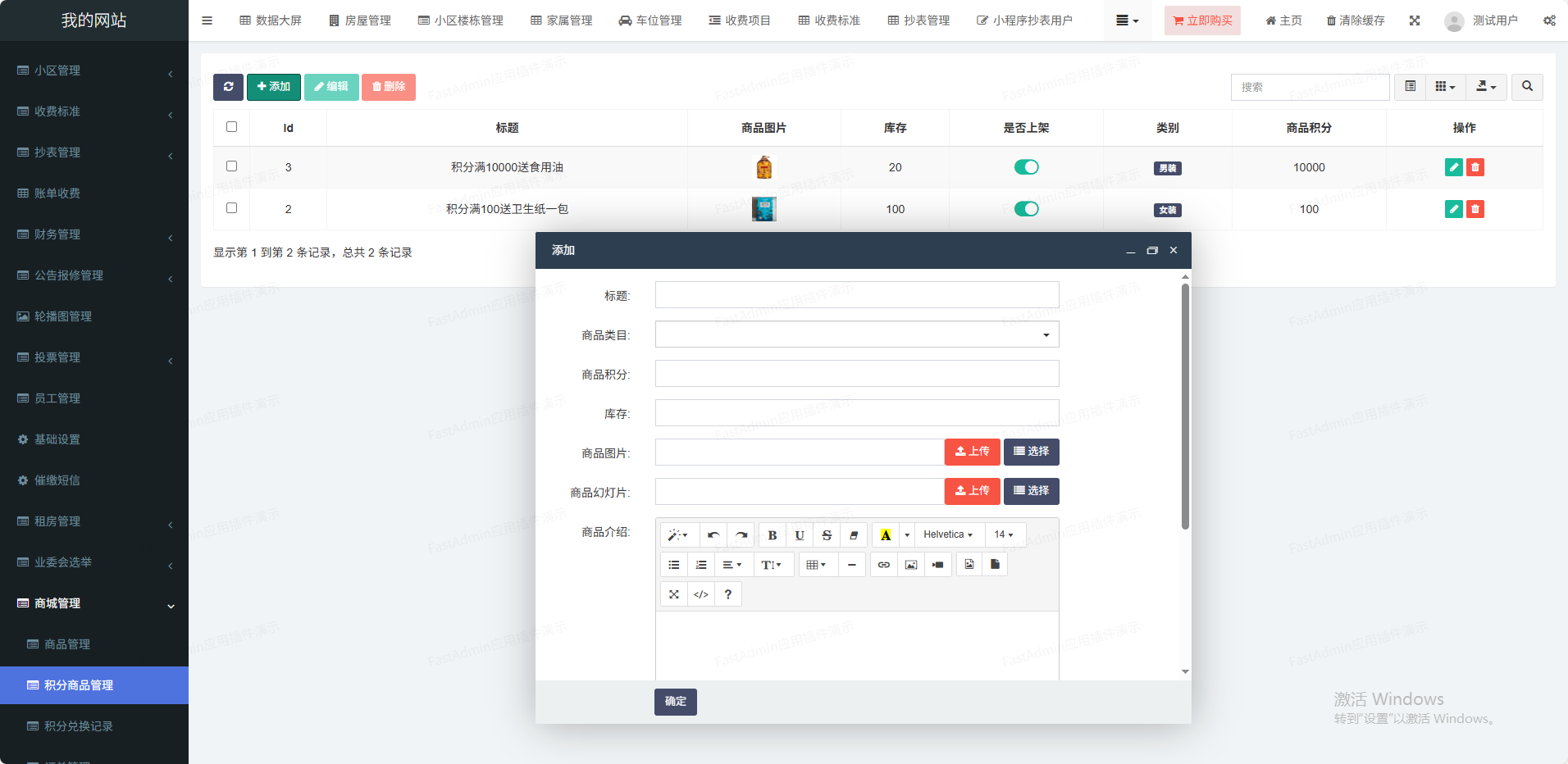Open the 商品类目 dropdown
1568x764 pixels.
click(856, 334)
